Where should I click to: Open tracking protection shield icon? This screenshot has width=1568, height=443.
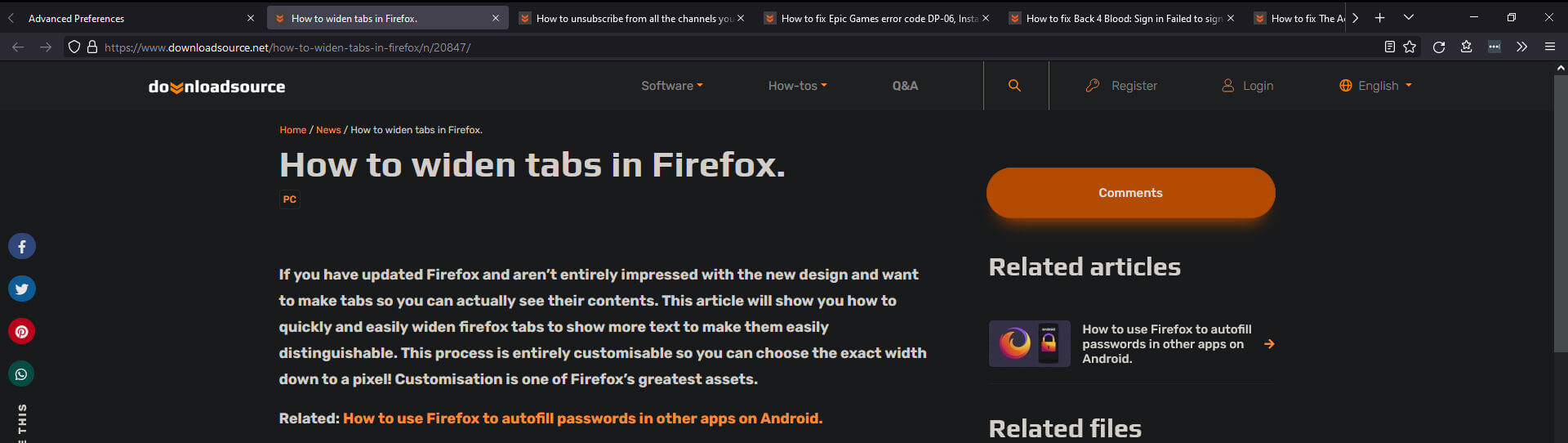74,47
